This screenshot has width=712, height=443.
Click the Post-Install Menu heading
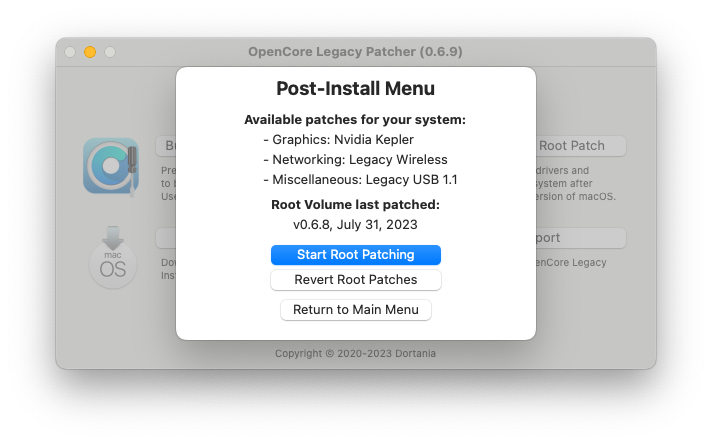click(x=355, y=88)
